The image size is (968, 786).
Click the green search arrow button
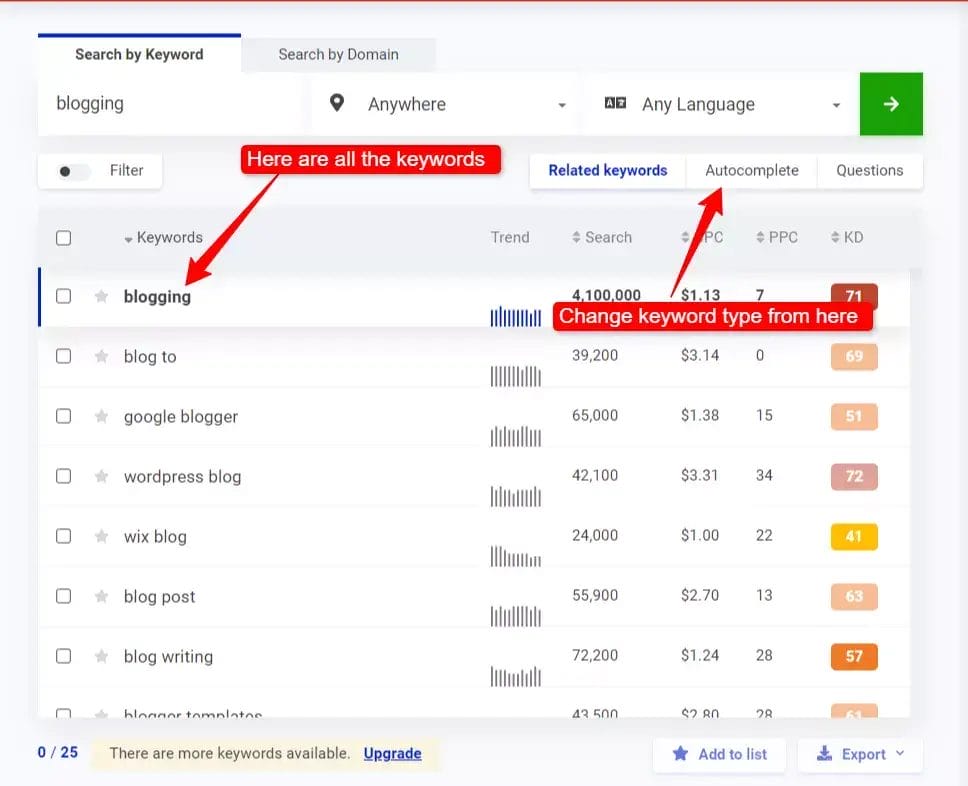[x=890, y=104]
